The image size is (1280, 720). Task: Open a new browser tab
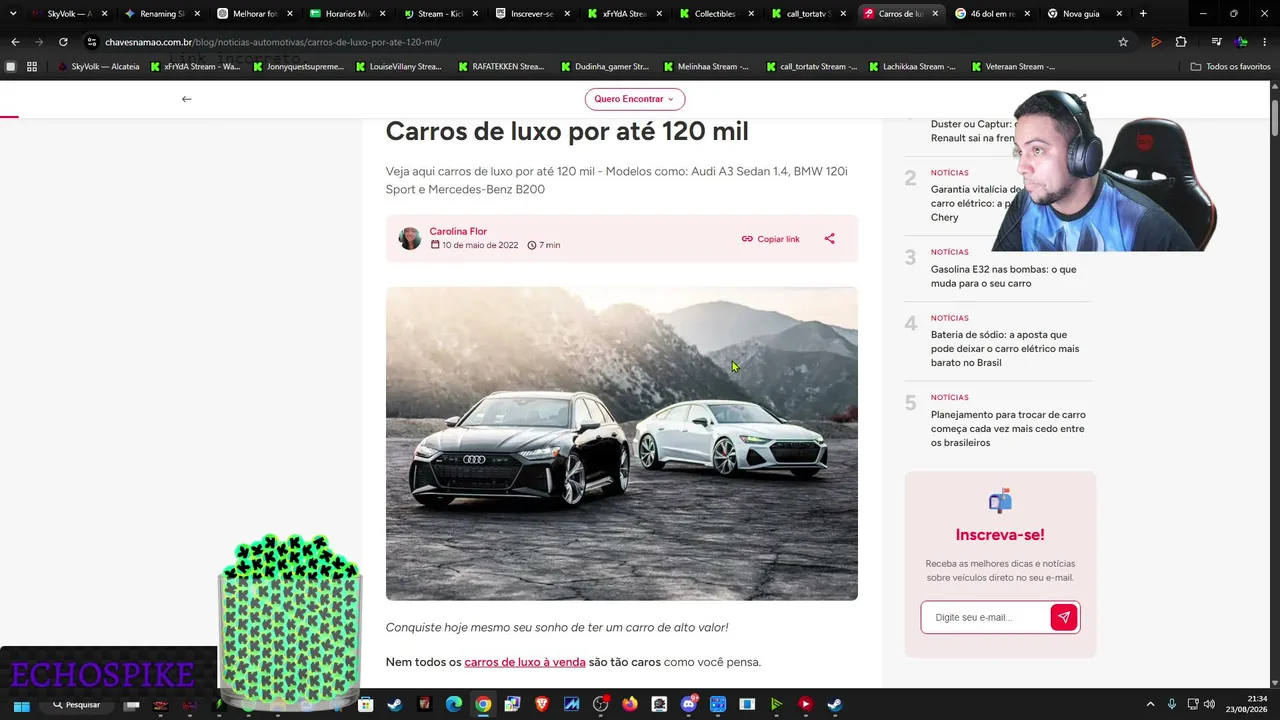pos(1143,14)
